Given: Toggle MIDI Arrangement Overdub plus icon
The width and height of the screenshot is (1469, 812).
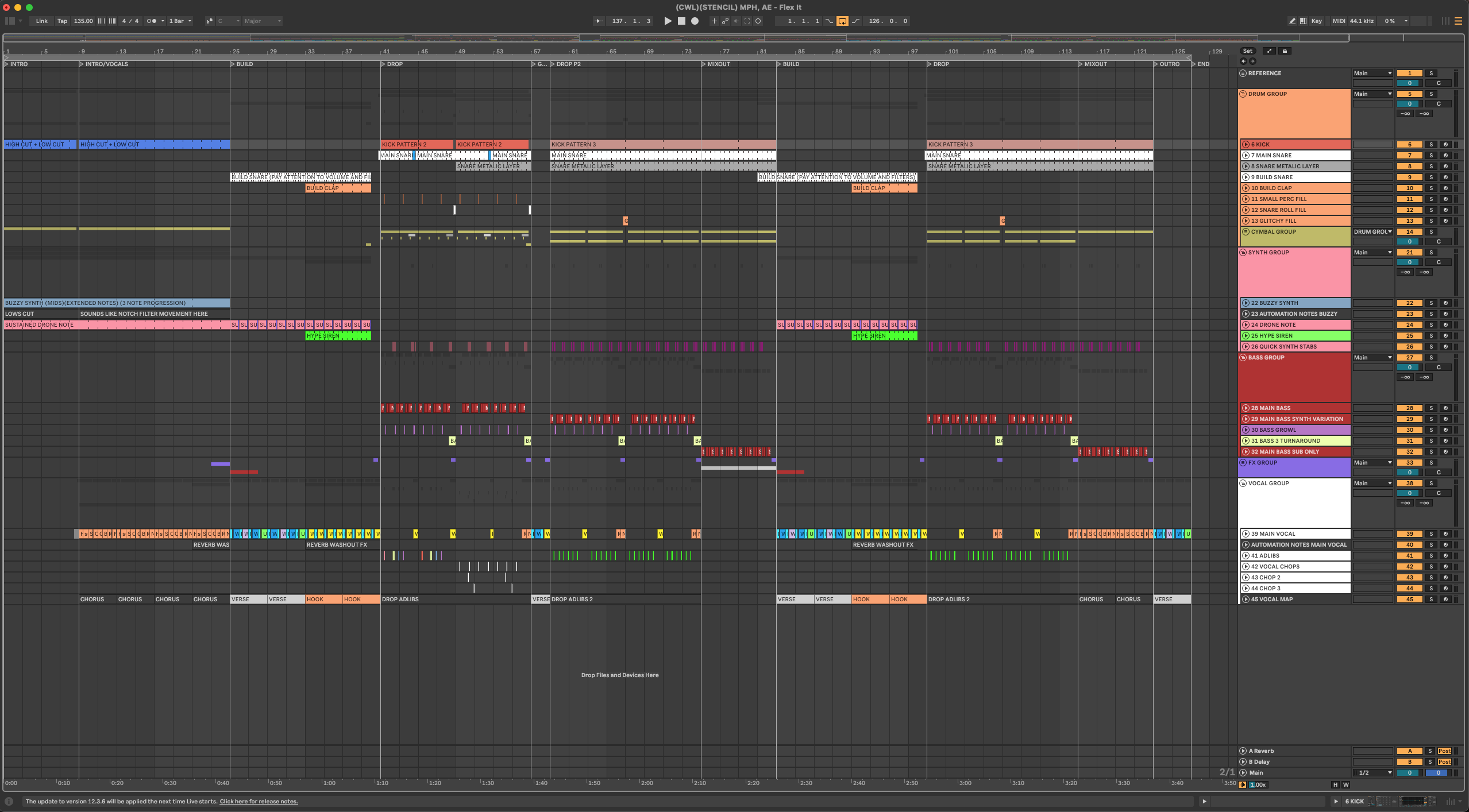Looking at the screenshot, I should 714,21.
